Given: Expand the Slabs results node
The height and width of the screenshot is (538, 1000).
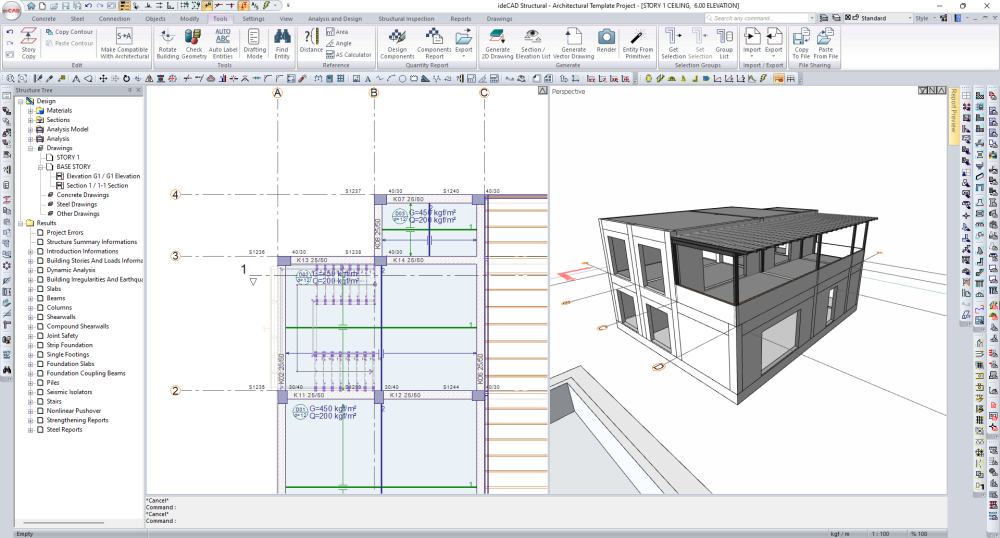Looking at the screenshot, I should coord(31,288).
